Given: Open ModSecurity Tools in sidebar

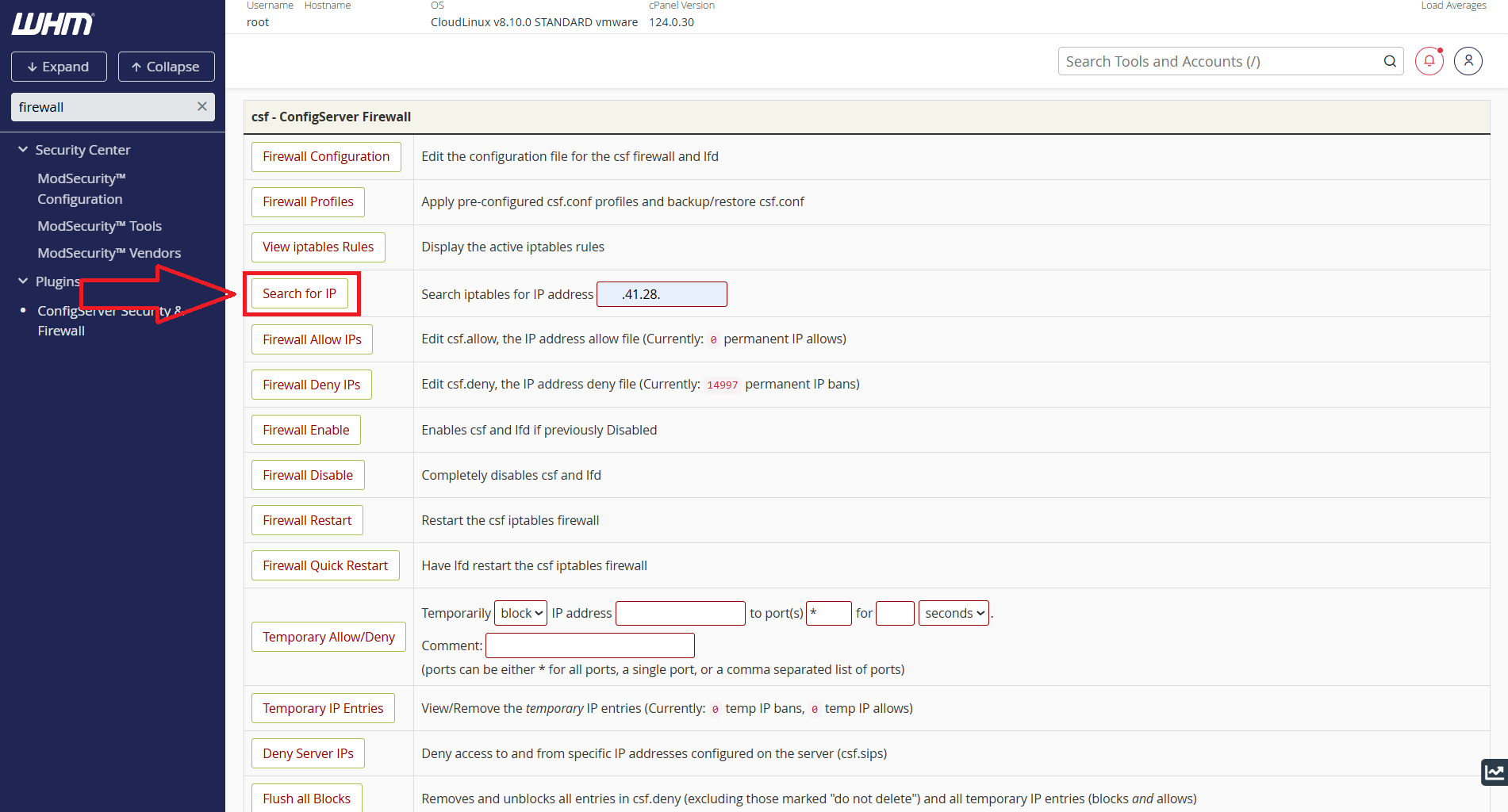Looking at the screenshot, I should click(99, 226).
